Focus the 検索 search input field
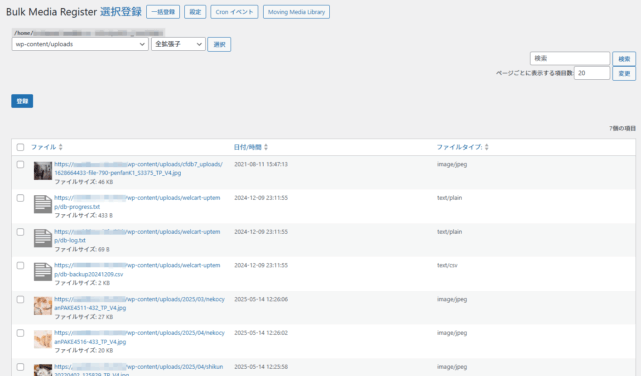 point(570,58)
